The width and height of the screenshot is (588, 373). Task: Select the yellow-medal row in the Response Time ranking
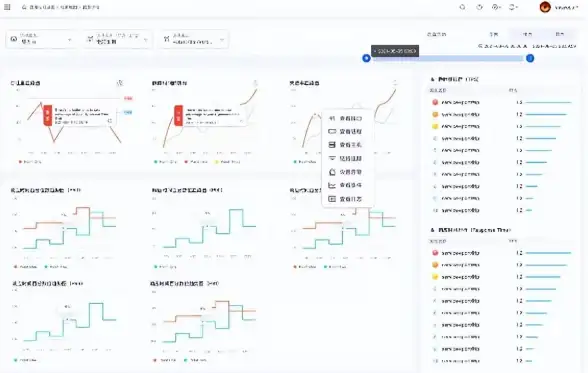click(502, 277)
